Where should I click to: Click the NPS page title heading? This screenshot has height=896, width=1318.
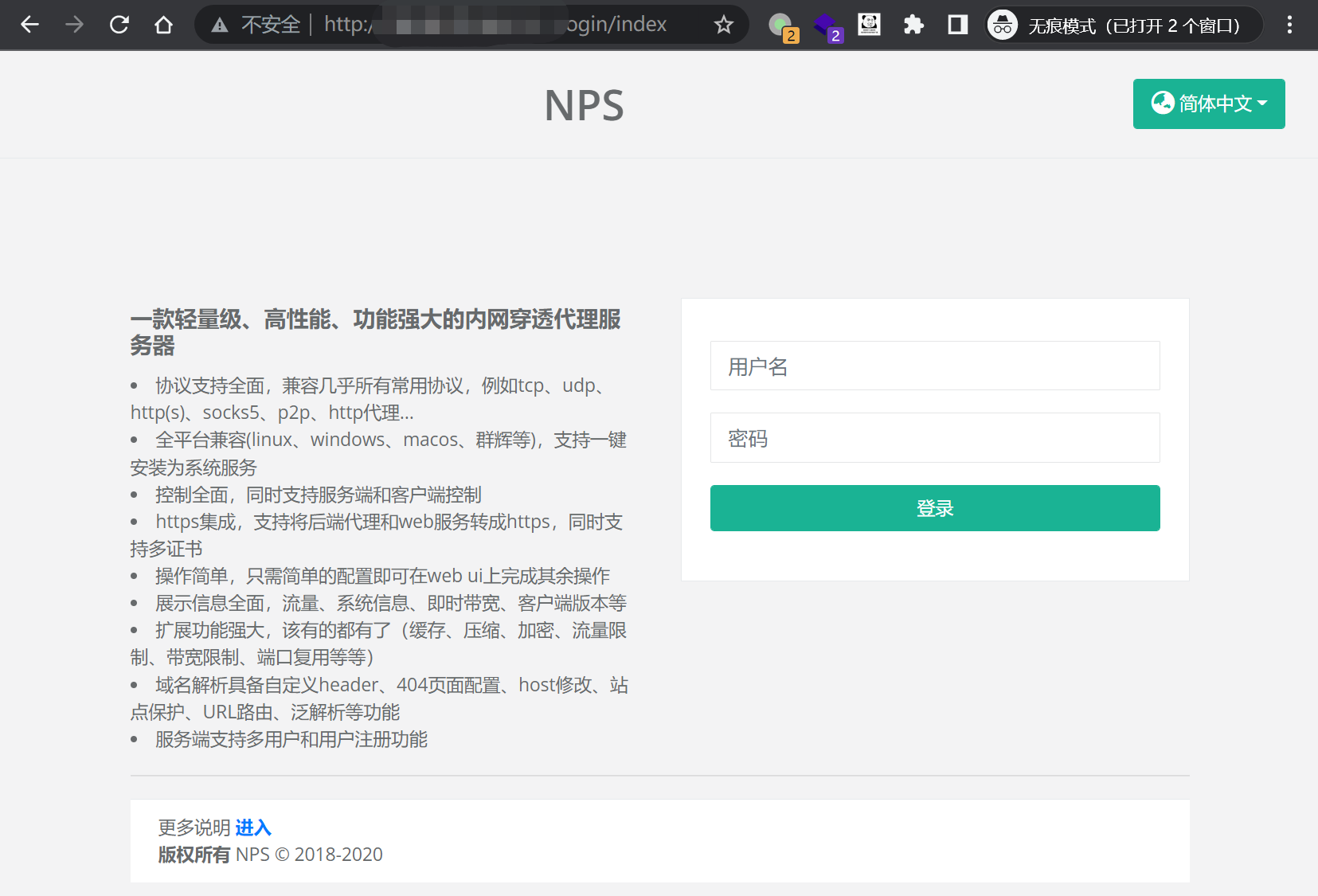click(x=584, y=105)
